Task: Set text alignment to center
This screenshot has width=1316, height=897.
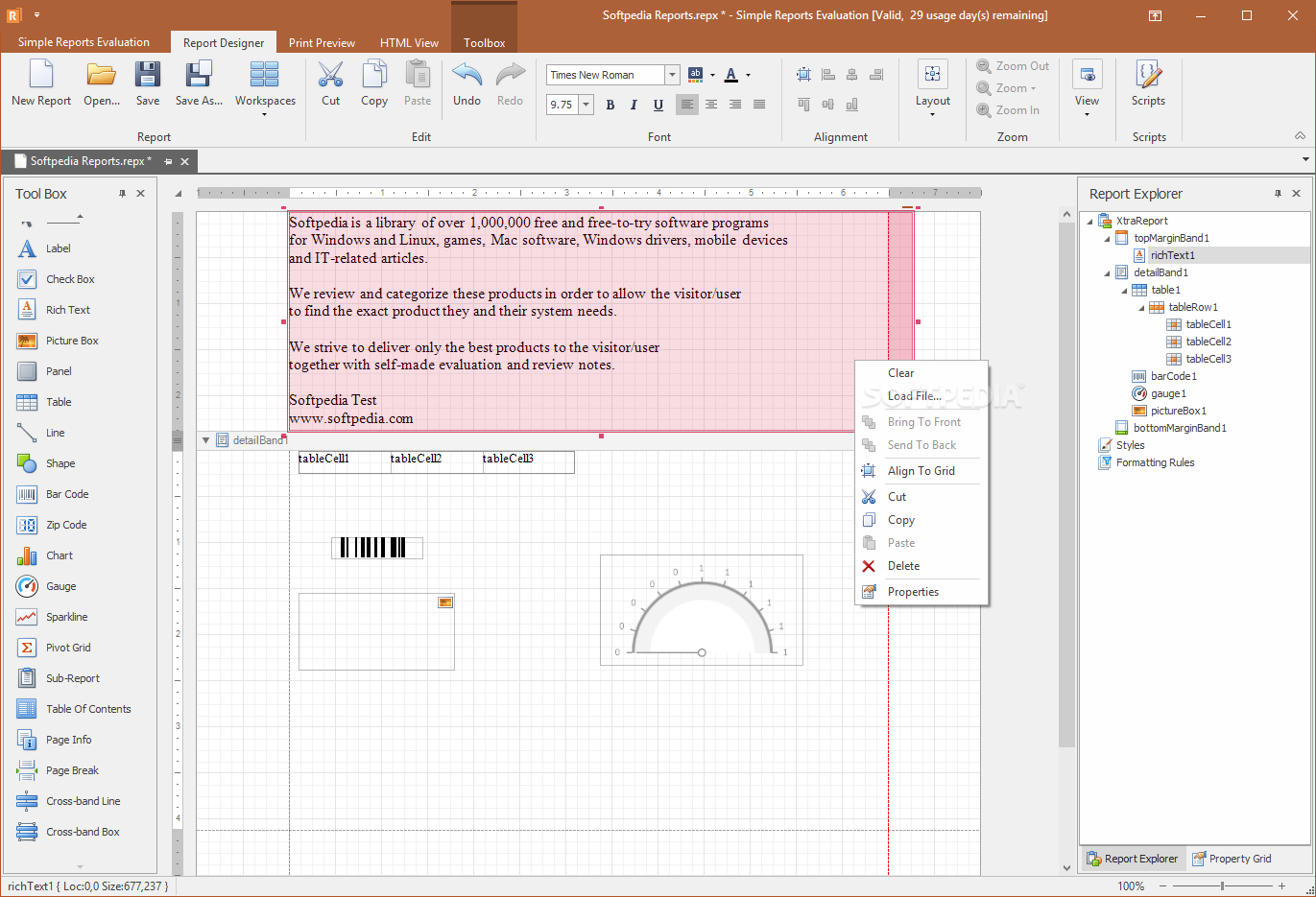Action: 711,105
